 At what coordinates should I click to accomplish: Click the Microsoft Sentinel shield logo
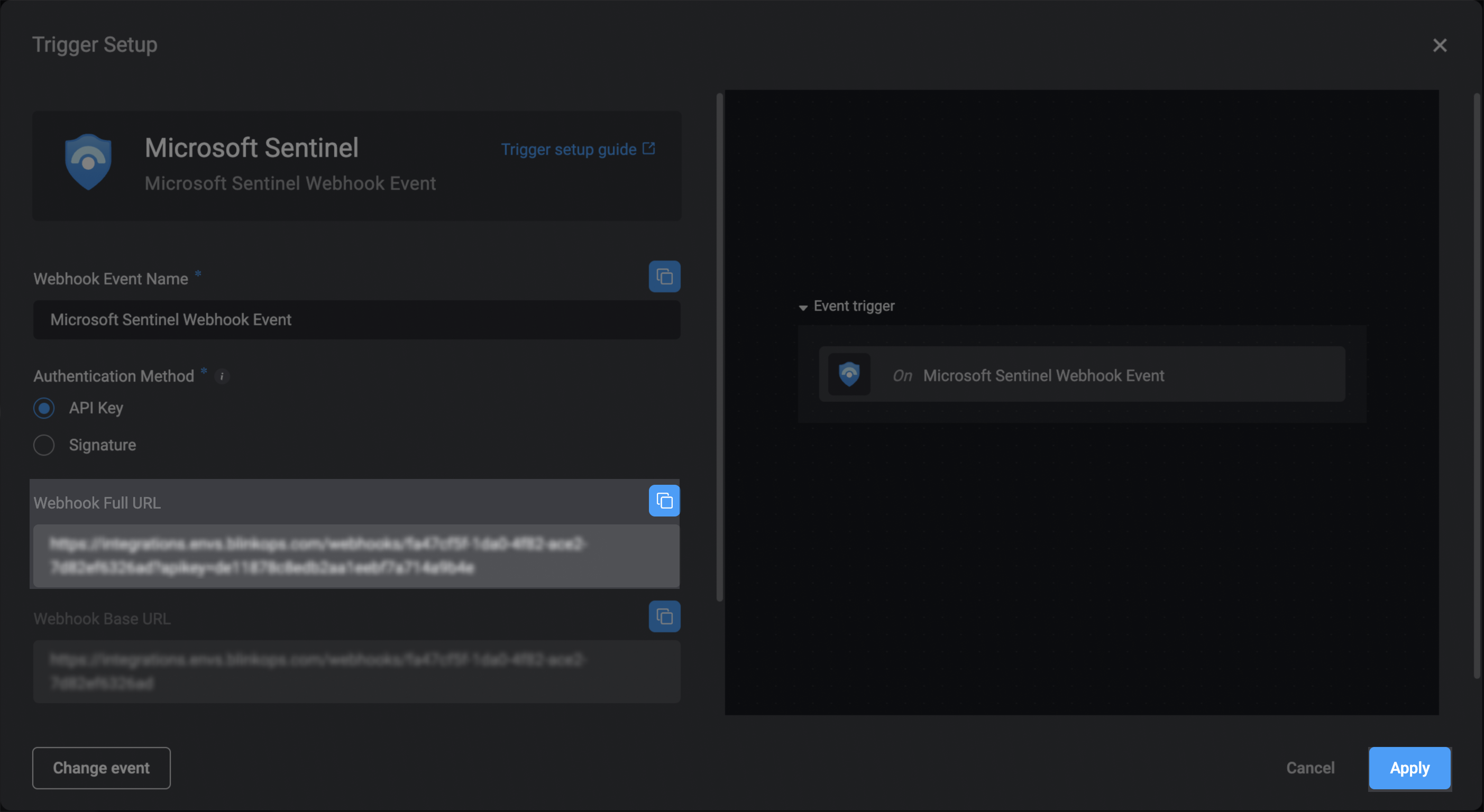point(88,162)
